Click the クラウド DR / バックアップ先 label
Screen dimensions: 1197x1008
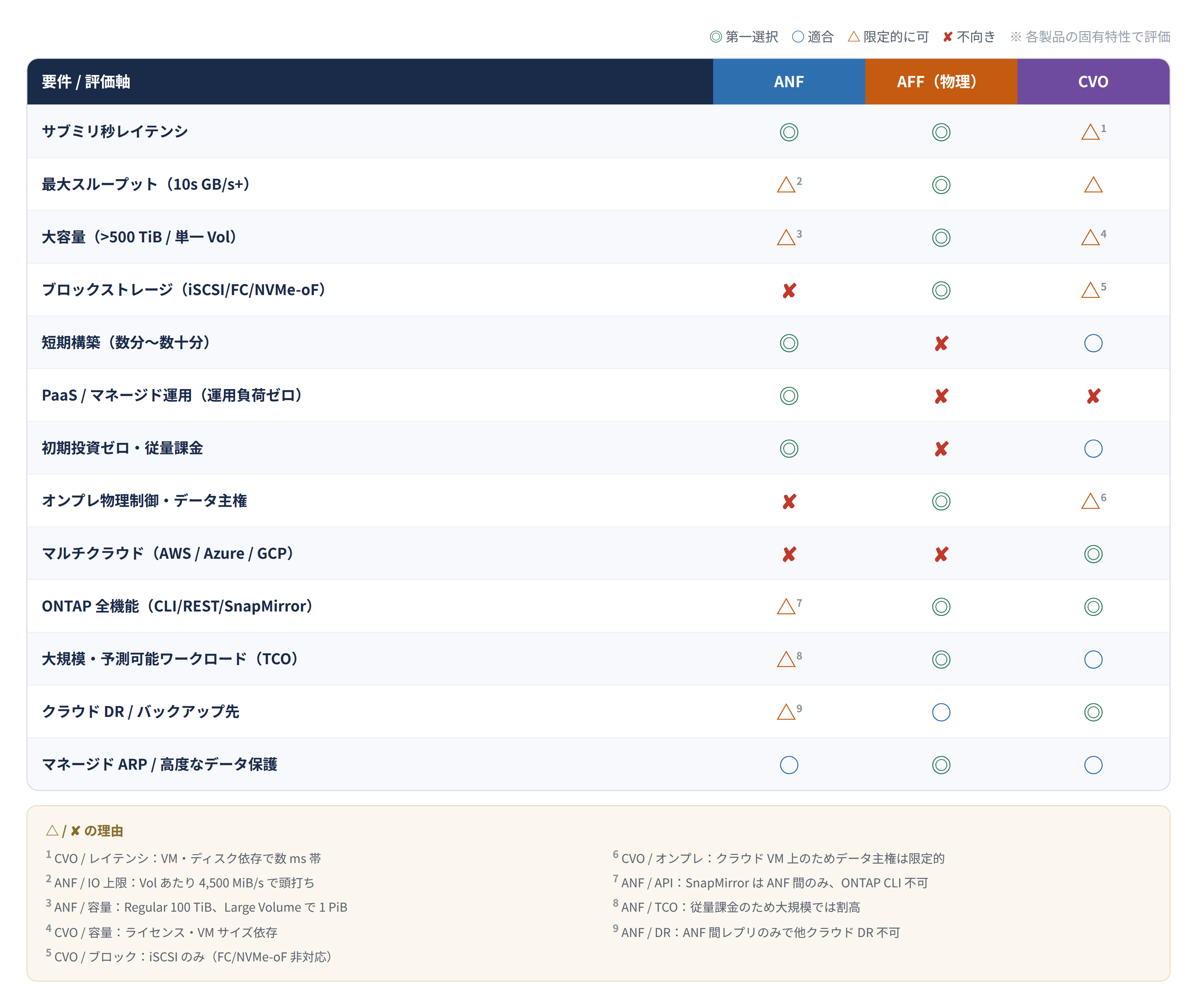[x=141, y=712]
